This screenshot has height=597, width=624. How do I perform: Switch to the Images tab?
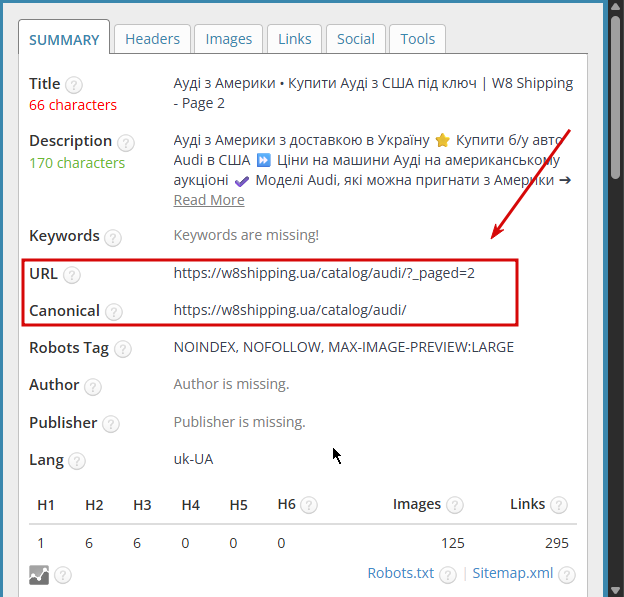tap(228, 39)
